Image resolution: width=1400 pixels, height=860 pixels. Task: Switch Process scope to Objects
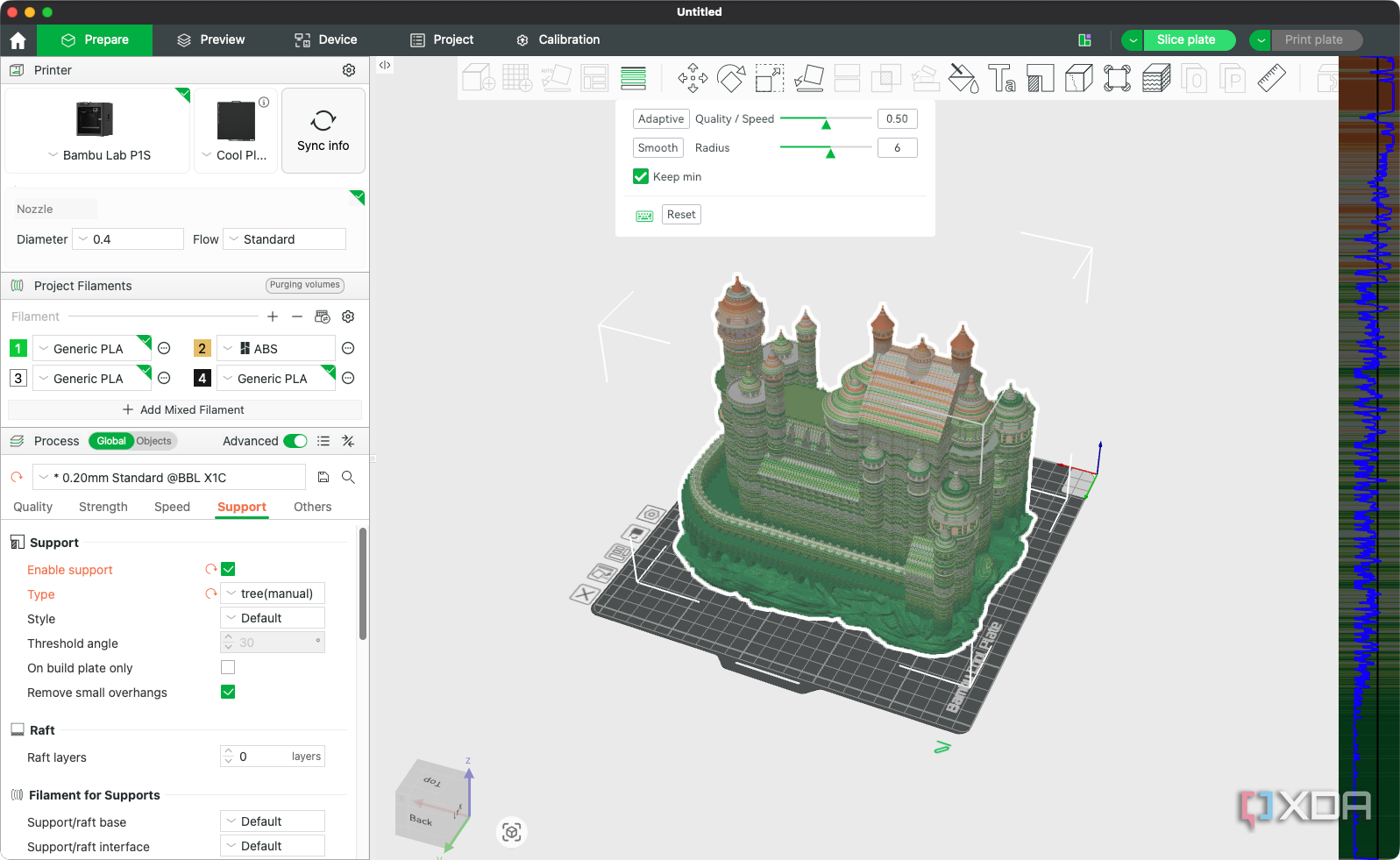click(153, 441)
